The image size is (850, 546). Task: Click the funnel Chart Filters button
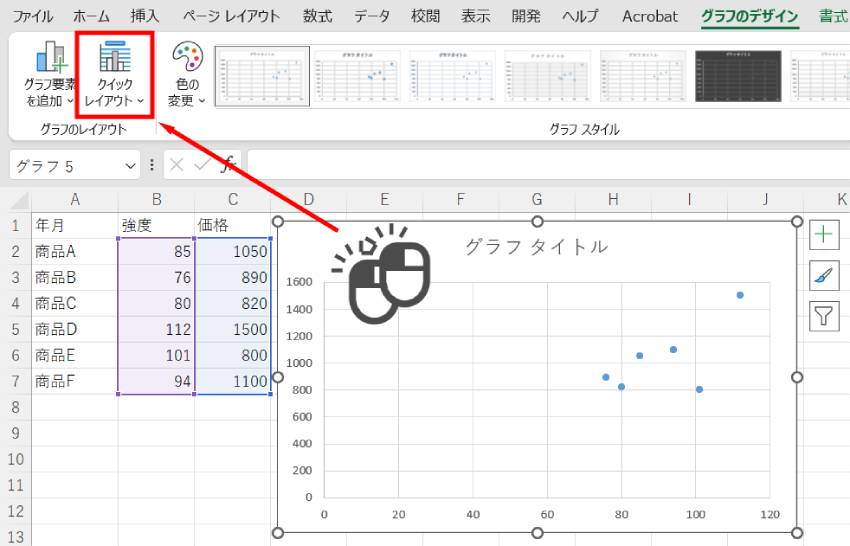(823, 316)
